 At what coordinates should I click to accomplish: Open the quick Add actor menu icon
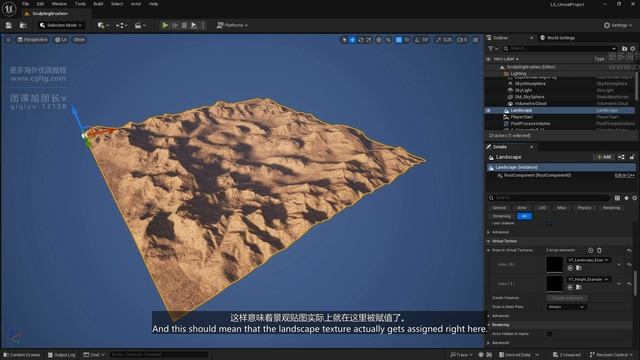tap(102, 25)
